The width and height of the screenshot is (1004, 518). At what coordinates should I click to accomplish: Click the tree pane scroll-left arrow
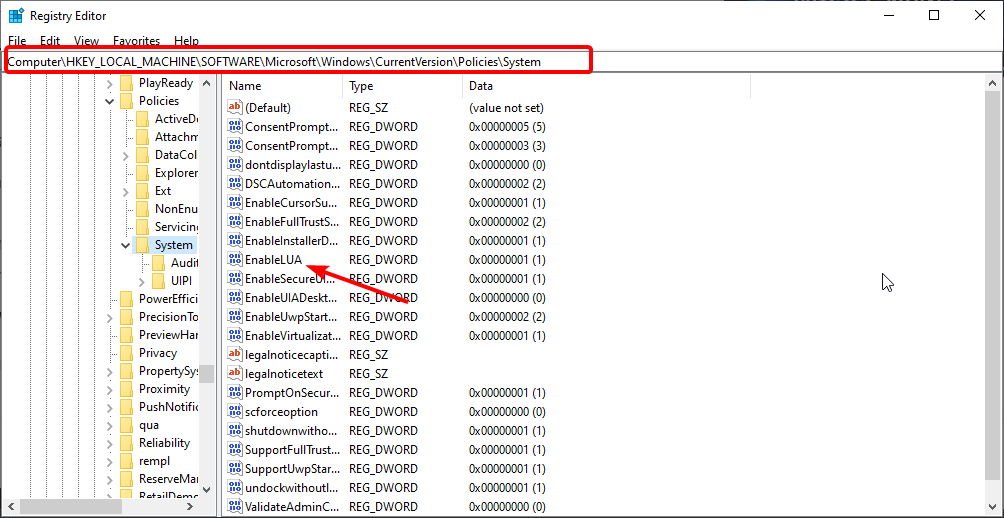[x=9, y=506]
